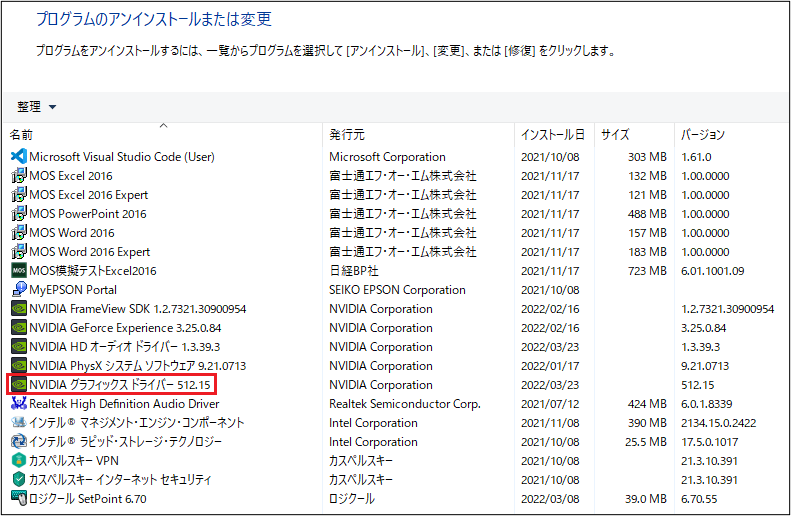
Task: Click the 6.0.1.8339 version cell
Action: pos(706,404)
